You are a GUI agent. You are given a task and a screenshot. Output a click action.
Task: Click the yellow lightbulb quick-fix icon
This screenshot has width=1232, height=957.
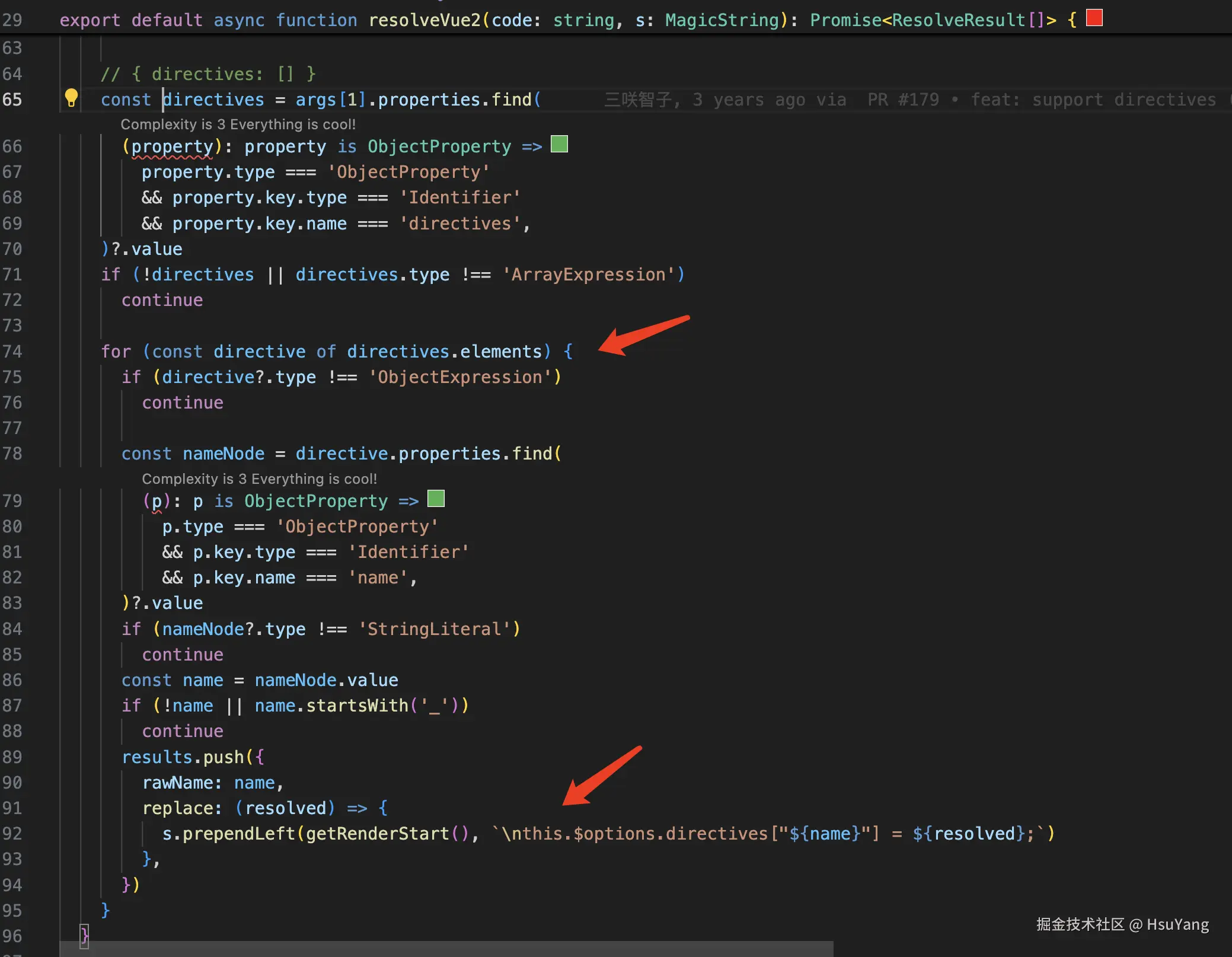point(71,97)
